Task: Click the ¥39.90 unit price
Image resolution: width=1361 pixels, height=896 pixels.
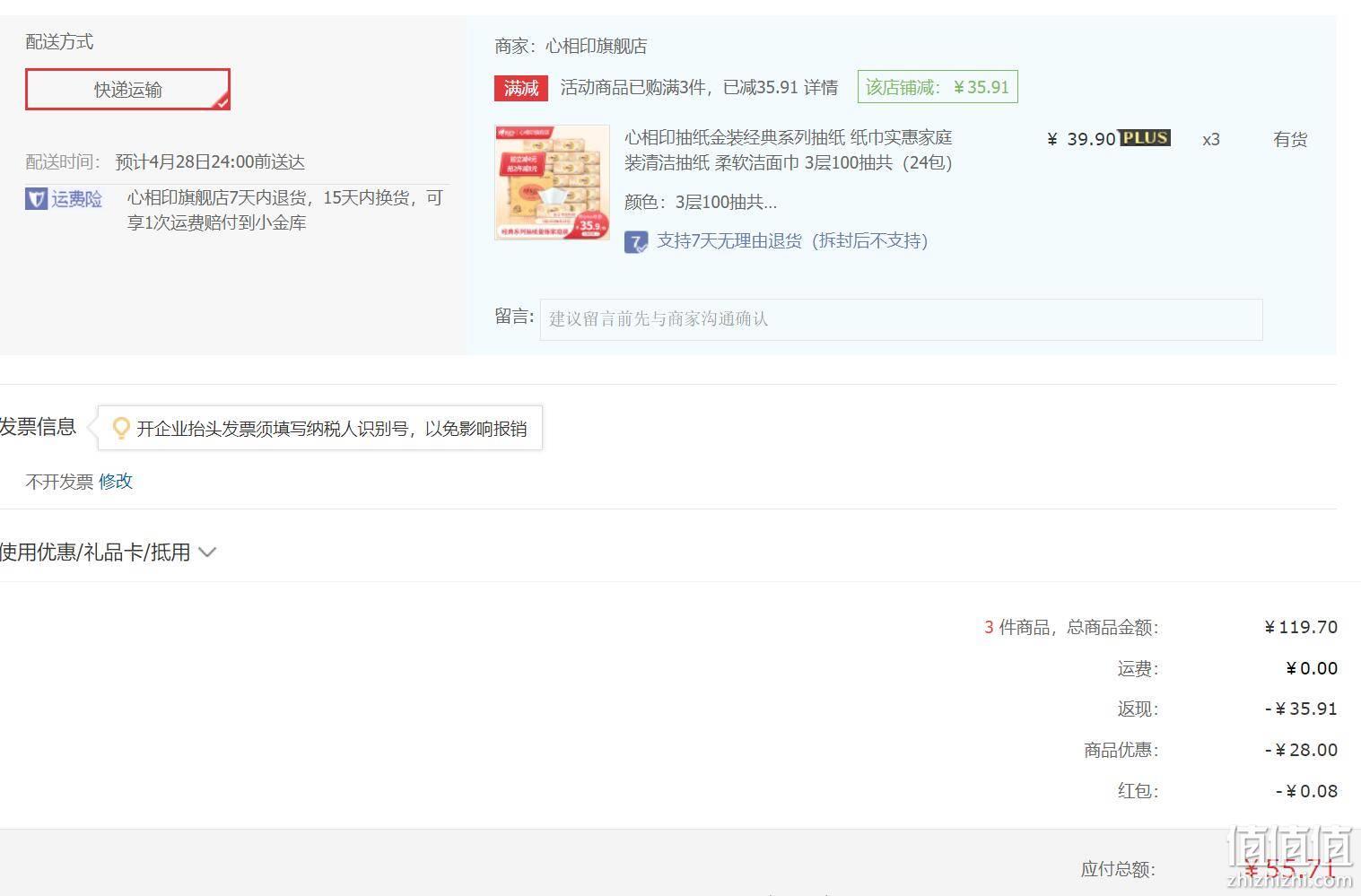Action: coord(1081,139)
